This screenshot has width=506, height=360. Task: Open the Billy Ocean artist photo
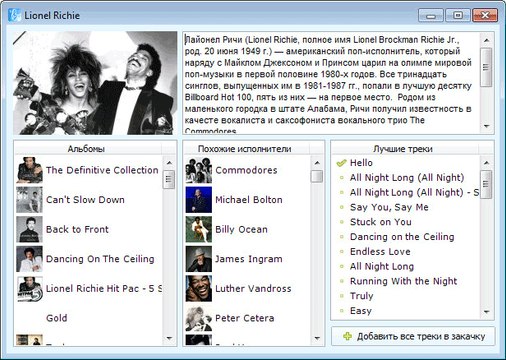click(199, 229)
